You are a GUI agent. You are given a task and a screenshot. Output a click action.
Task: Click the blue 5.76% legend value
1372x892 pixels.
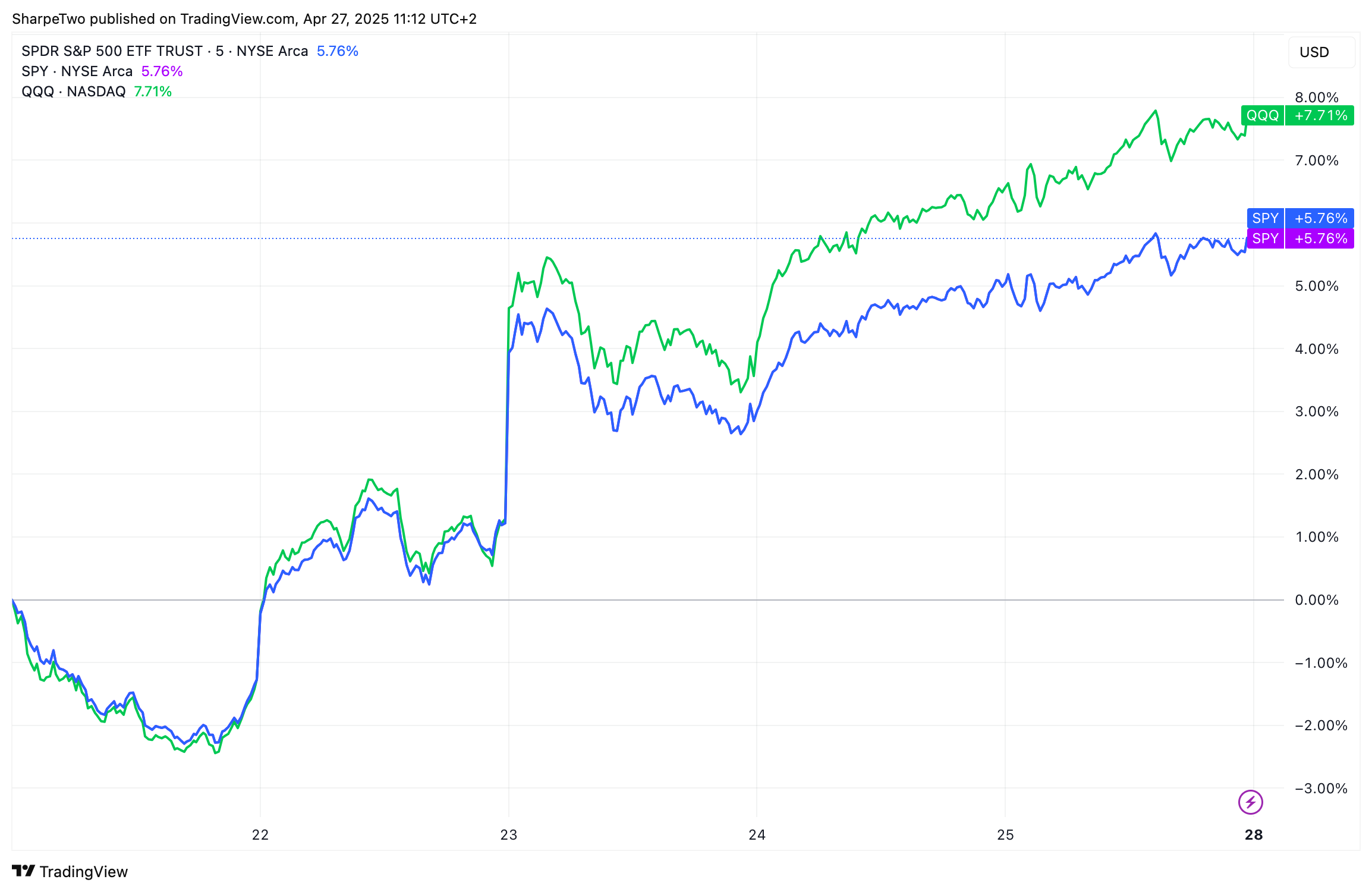coord(337,51)
